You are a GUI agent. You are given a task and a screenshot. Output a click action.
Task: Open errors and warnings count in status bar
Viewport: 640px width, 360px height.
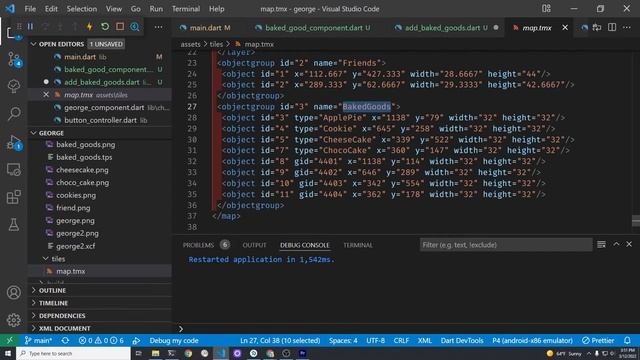[101, 340]
